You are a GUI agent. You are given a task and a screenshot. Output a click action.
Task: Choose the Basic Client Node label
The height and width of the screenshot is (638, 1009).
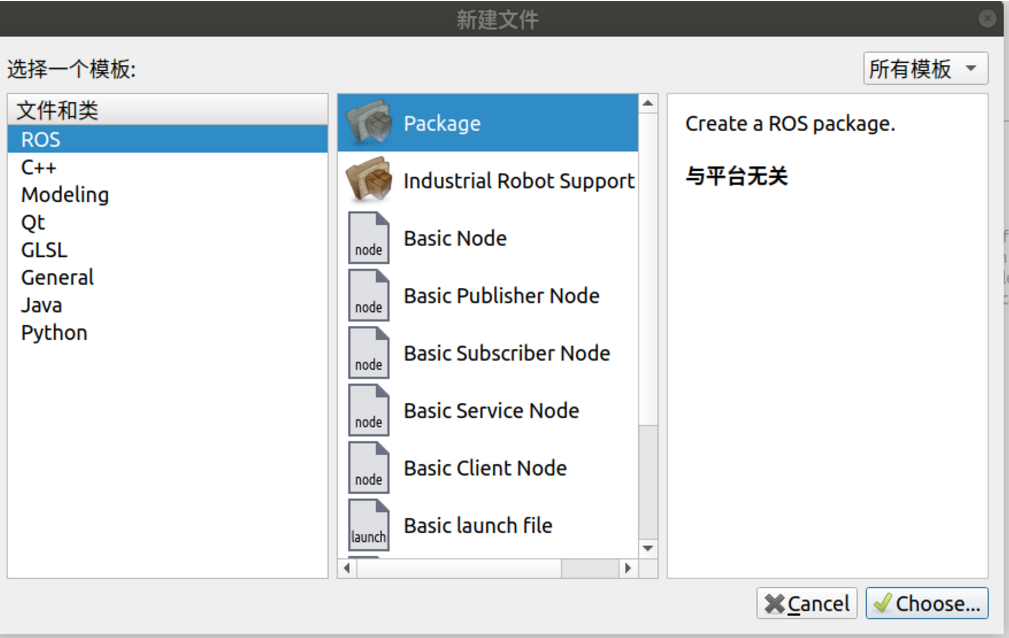[x=485, y=468]
